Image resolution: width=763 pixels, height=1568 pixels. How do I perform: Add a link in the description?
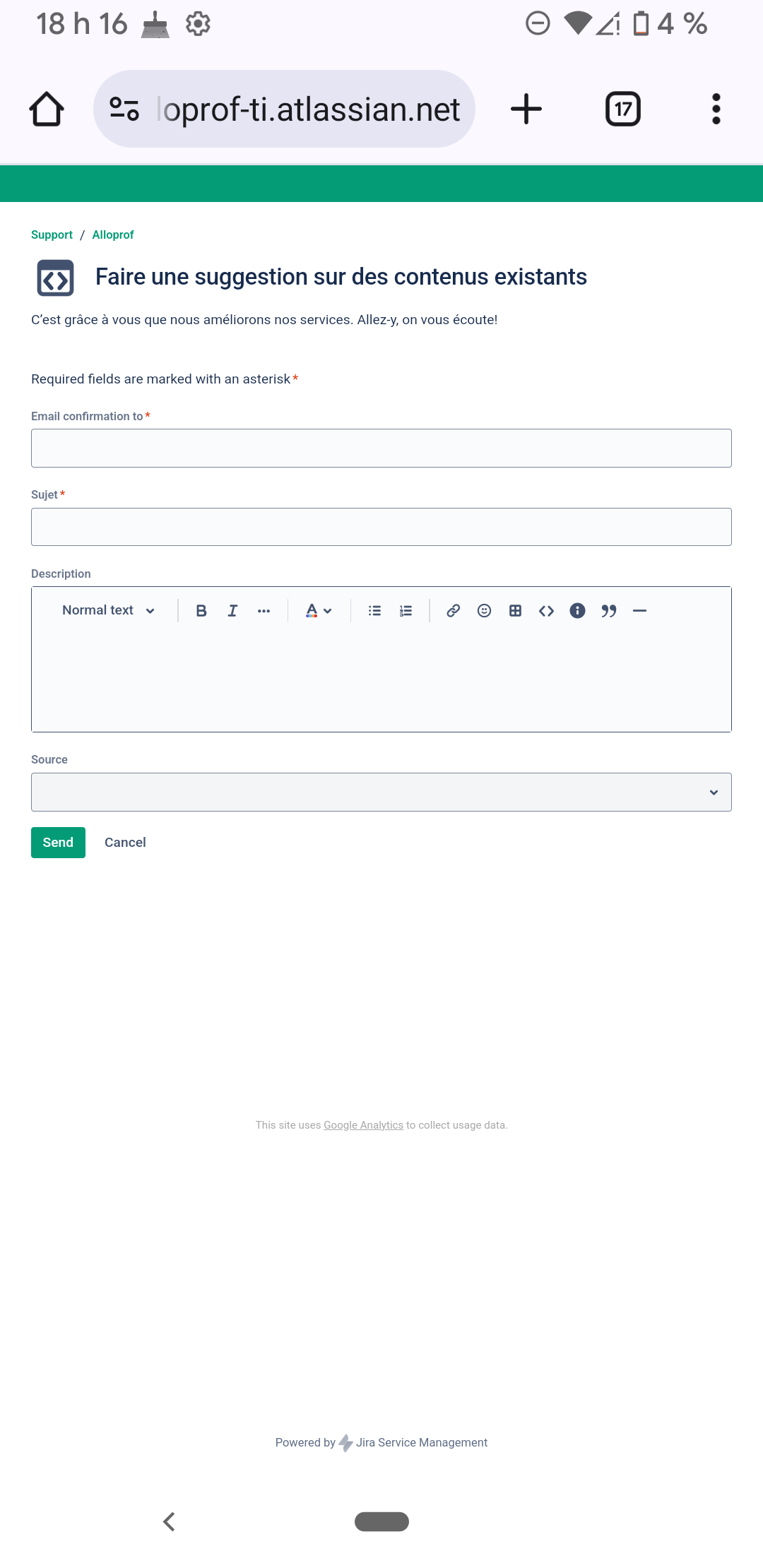[x=453, y=611]
